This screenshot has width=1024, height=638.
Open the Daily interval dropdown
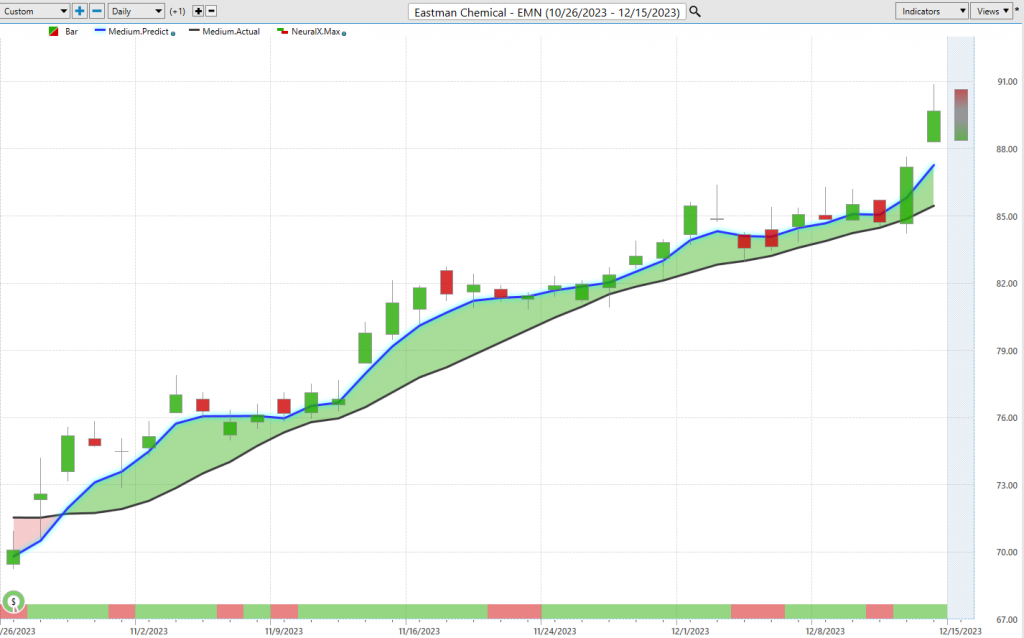point(136,11)
